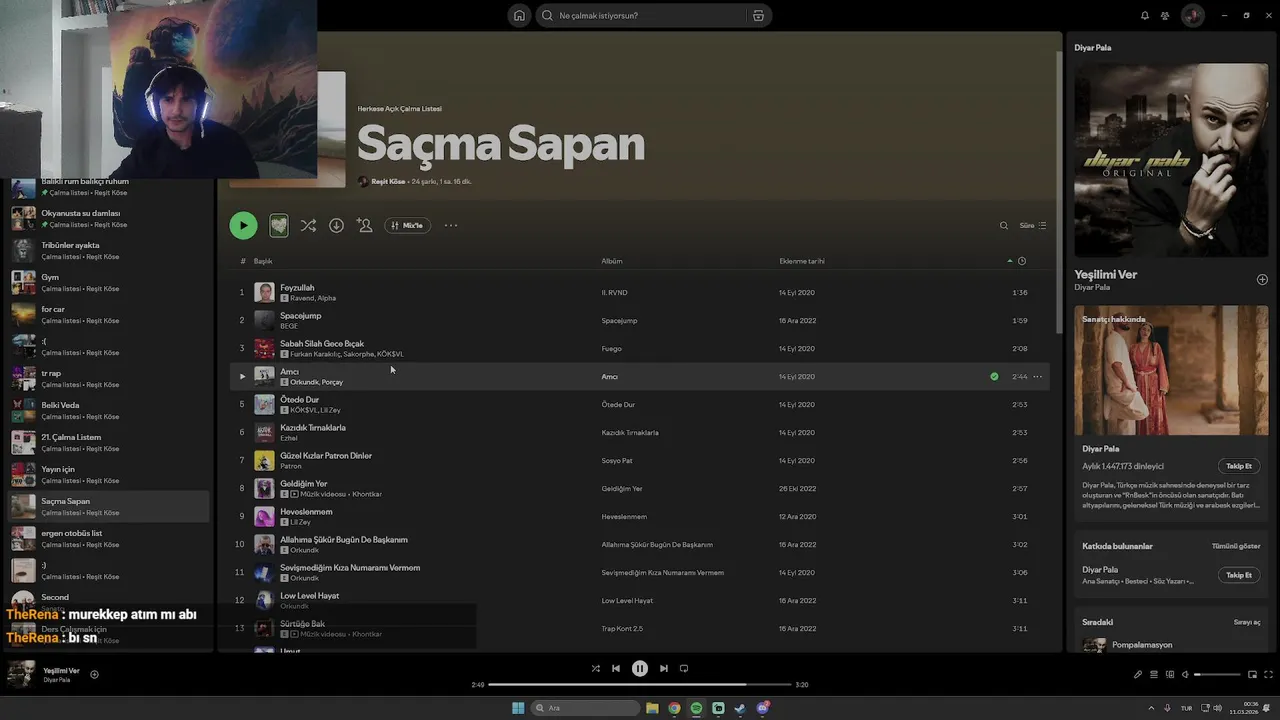Play the hovered track Amcı
The width and height of the screenshot is (1280, 720).
pyautogui.click(x=242, y=377)
